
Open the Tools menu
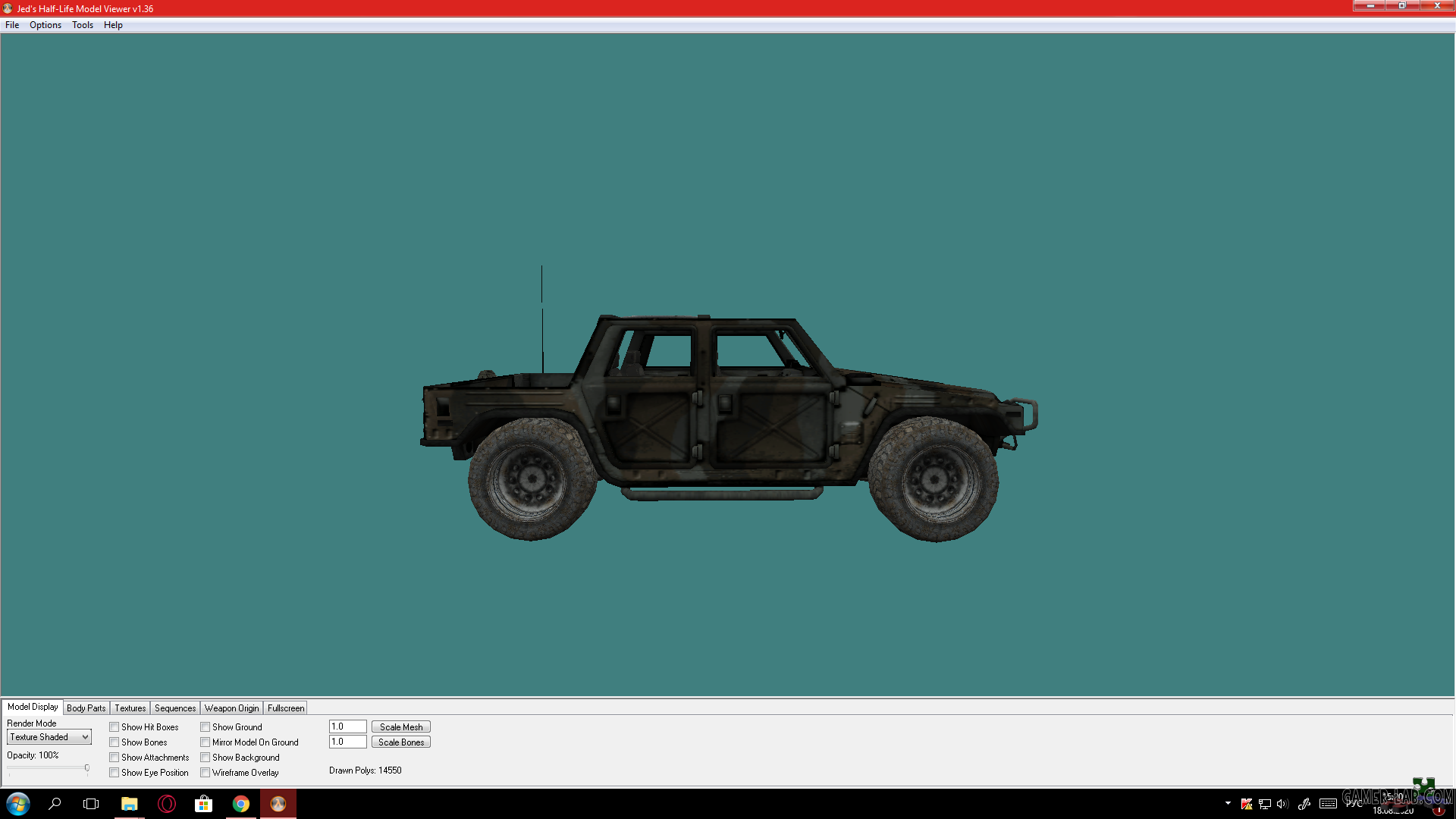(x=83, y=25)
